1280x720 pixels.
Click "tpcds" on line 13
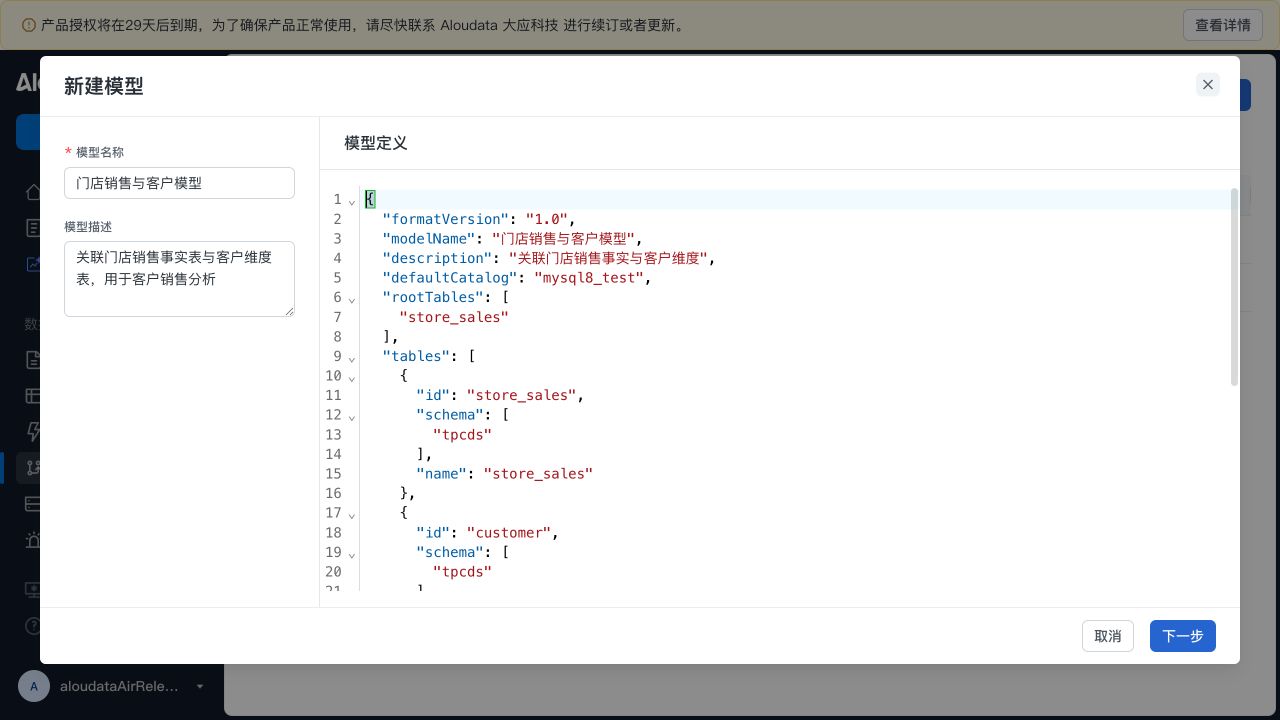463,434
